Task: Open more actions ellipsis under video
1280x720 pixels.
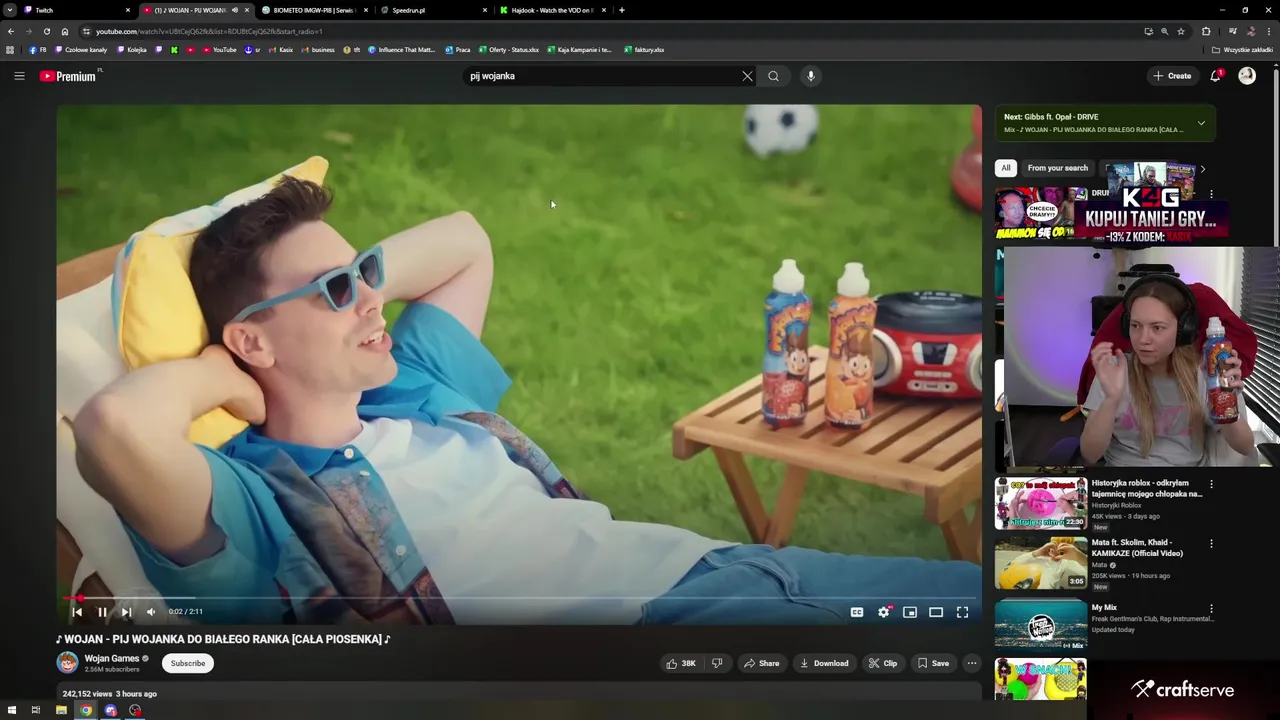Action: (971, 663)
